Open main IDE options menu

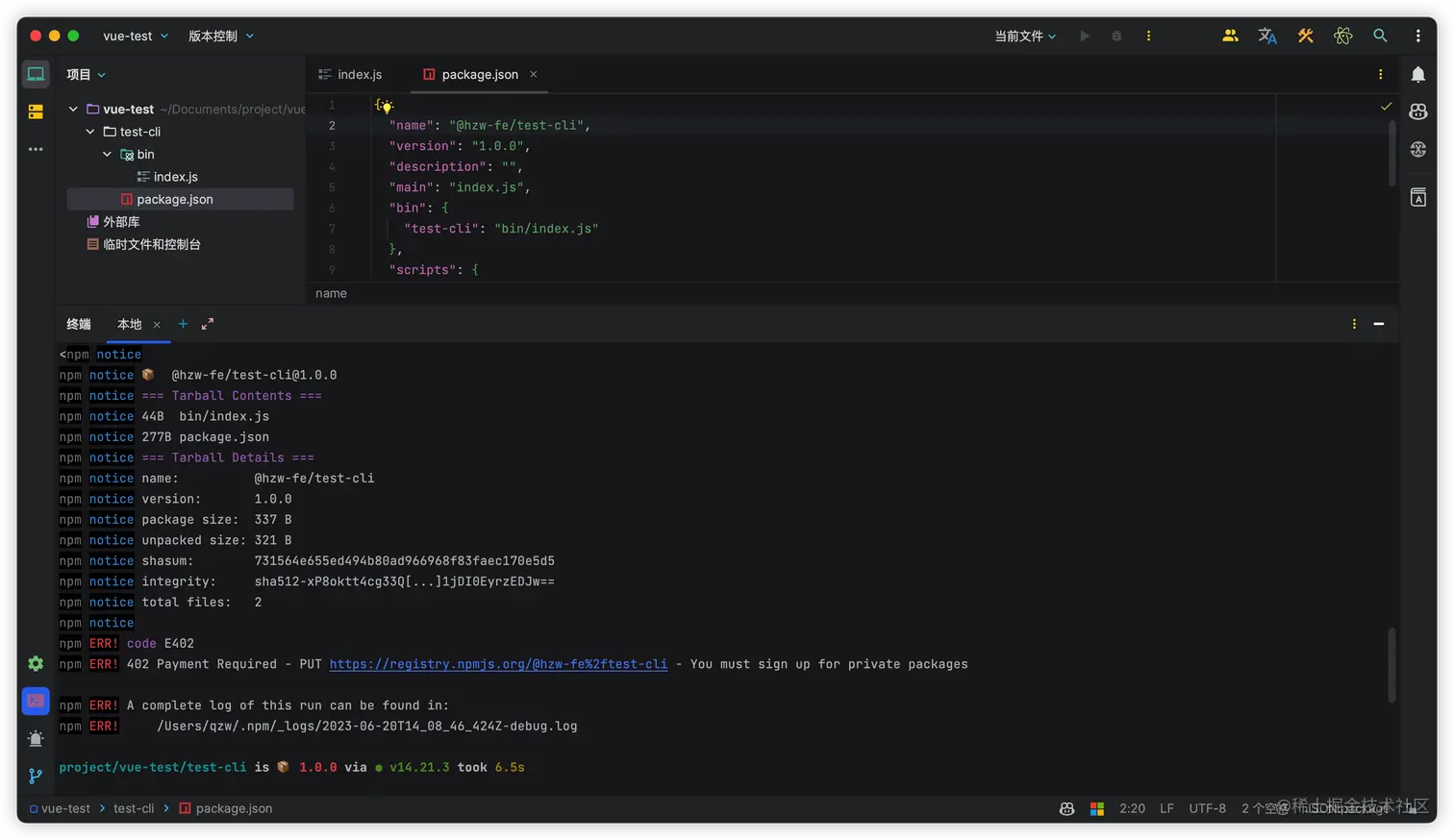1417,36
